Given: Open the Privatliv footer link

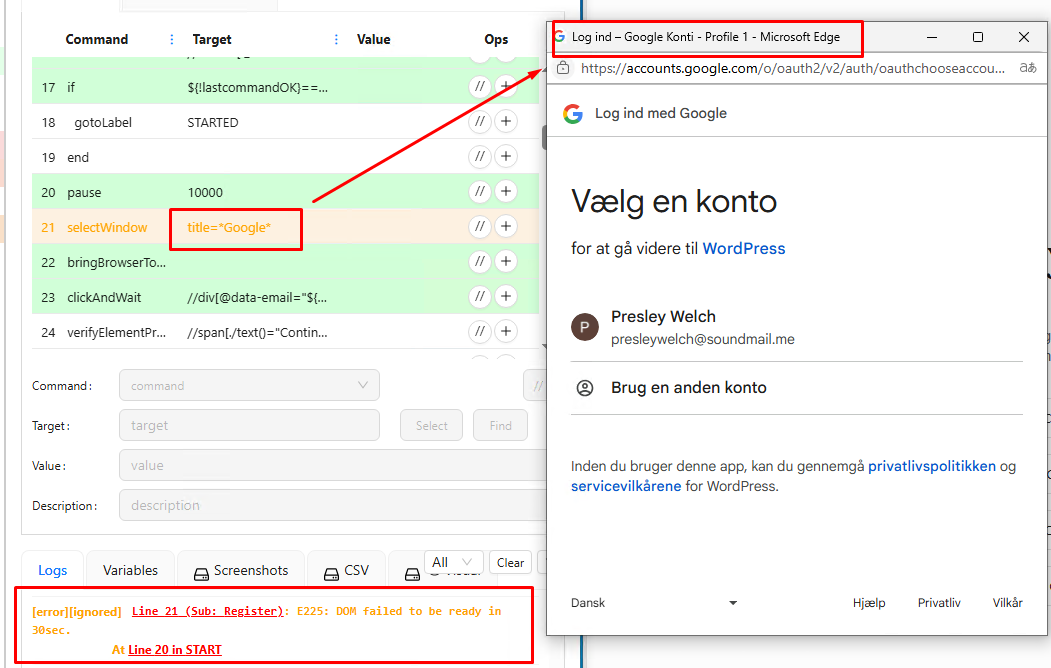Looking at the screenshot, I should click(939, 603).
